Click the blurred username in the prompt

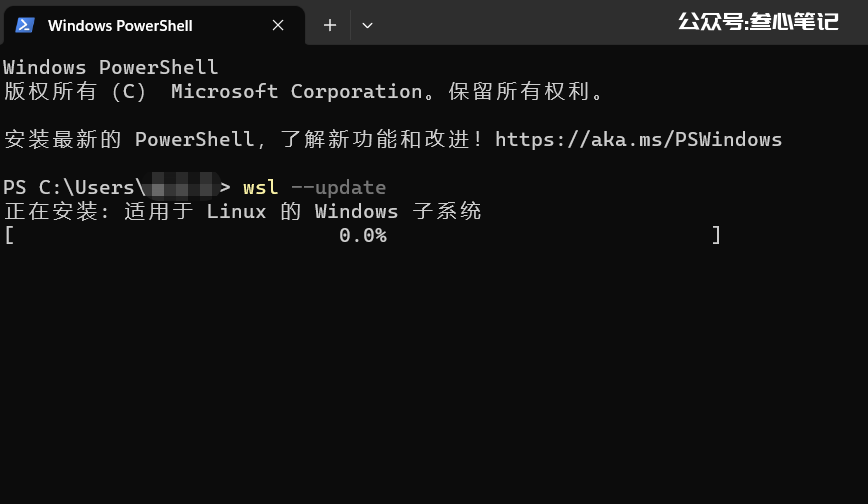[182, 187]
